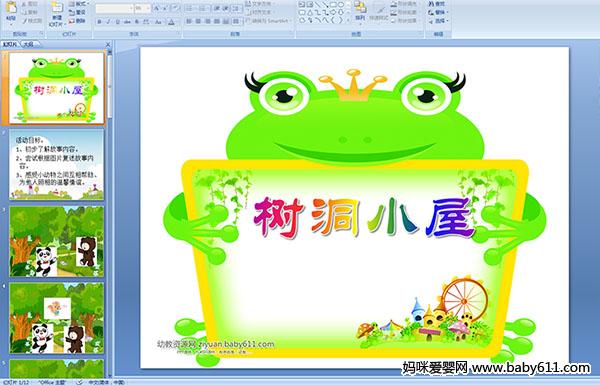Toggle Align Left paragraph alignment

pos(189,21)
